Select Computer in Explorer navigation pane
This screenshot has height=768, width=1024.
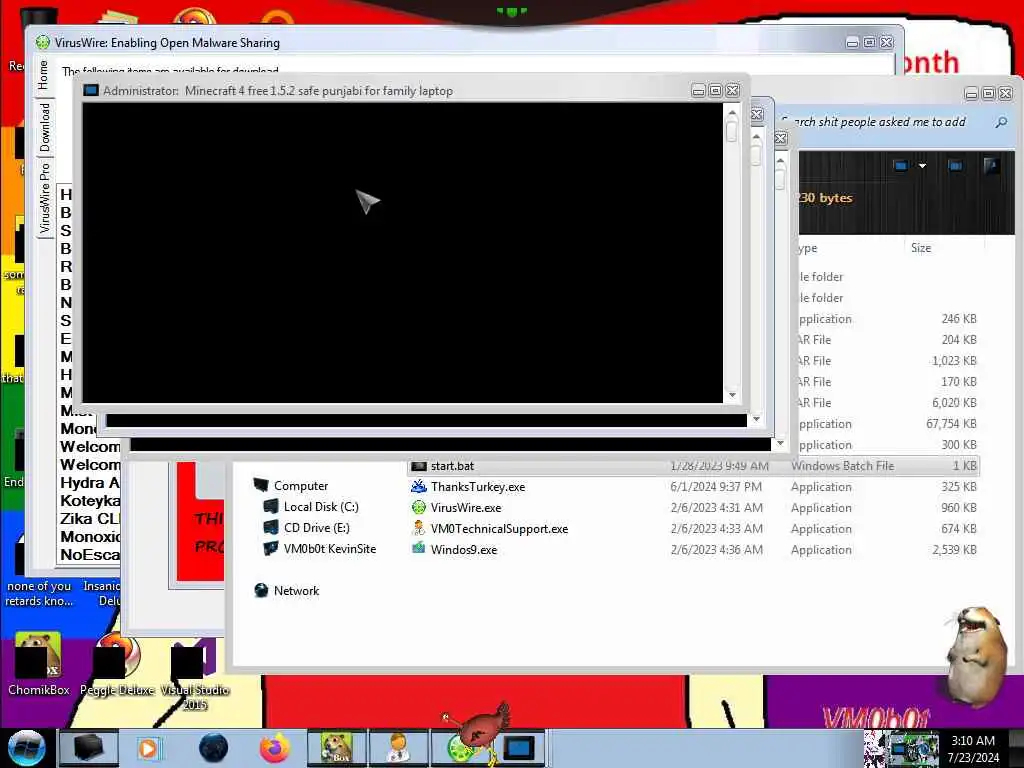tap(300, 486)
